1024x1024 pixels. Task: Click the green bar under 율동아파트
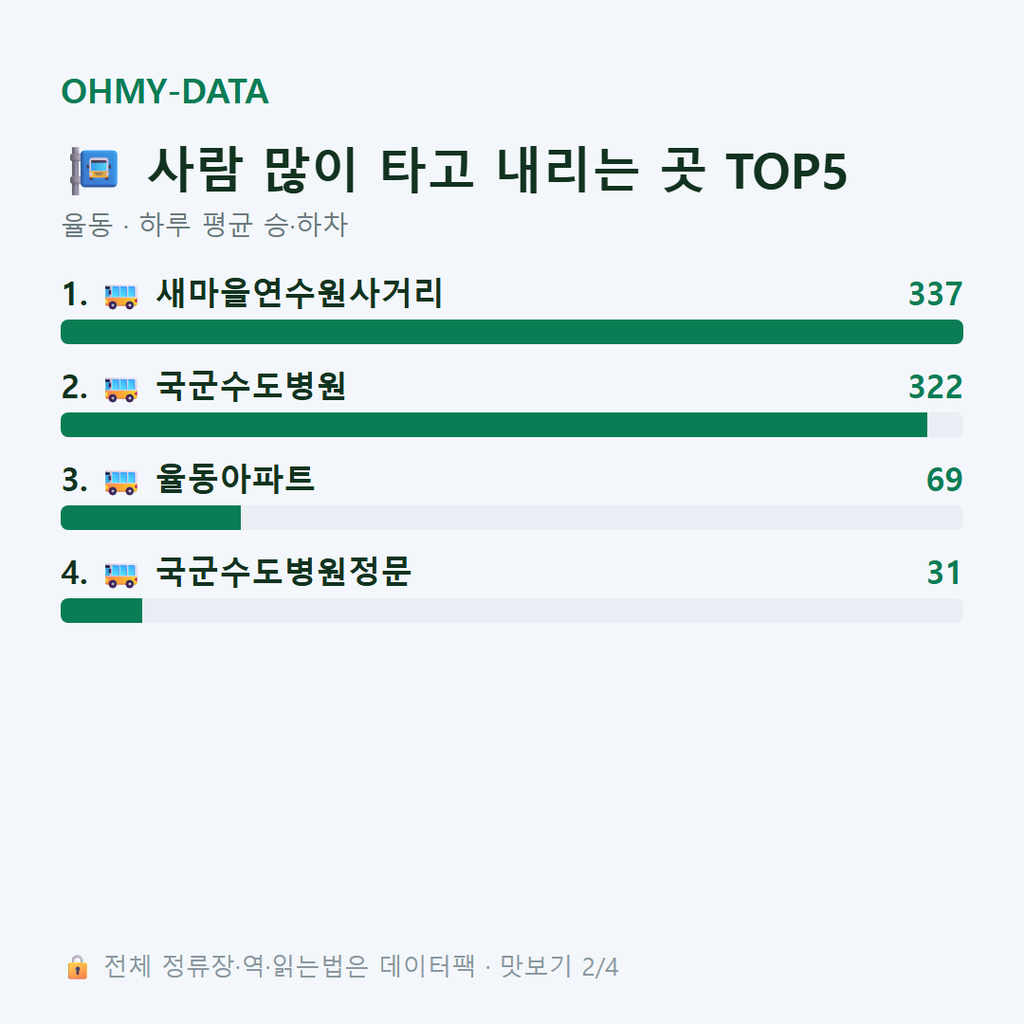tap(151, 518)
